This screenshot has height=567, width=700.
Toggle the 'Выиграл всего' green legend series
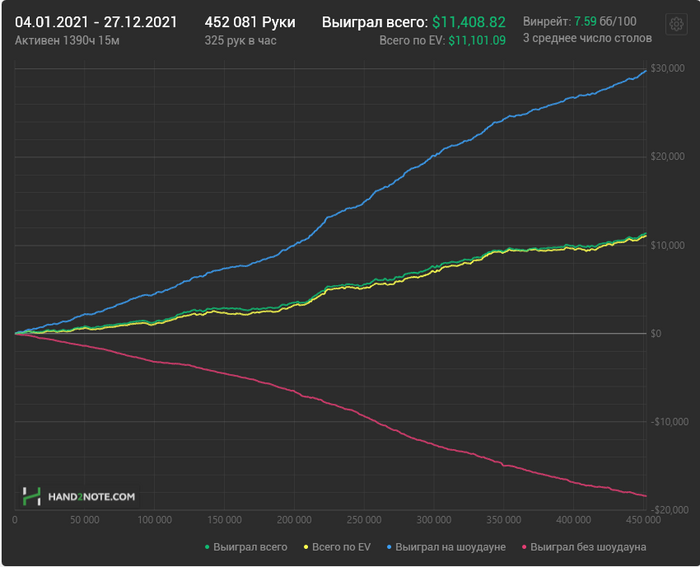point(246,547)
